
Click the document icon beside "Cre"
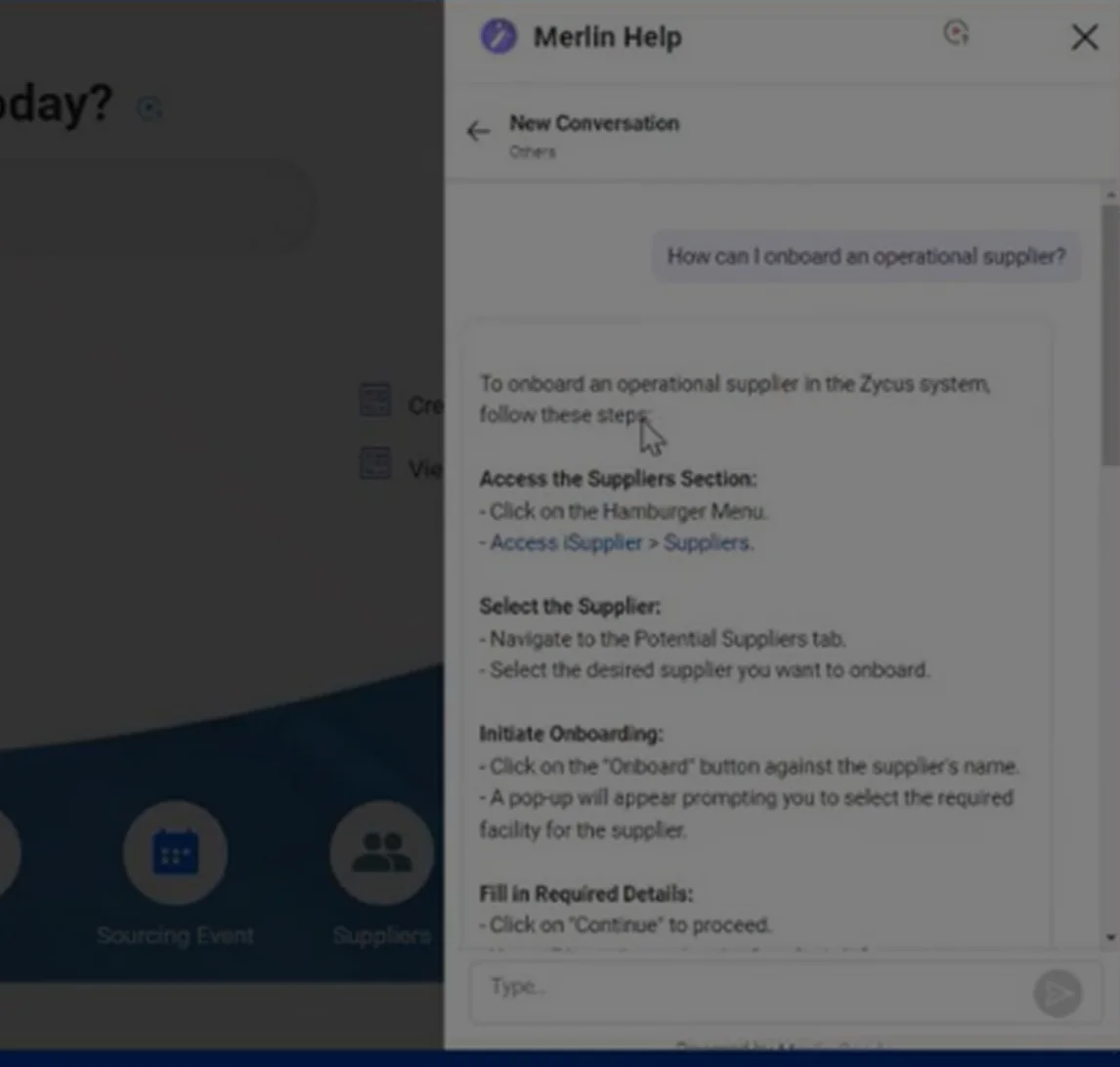pos(375,401)
